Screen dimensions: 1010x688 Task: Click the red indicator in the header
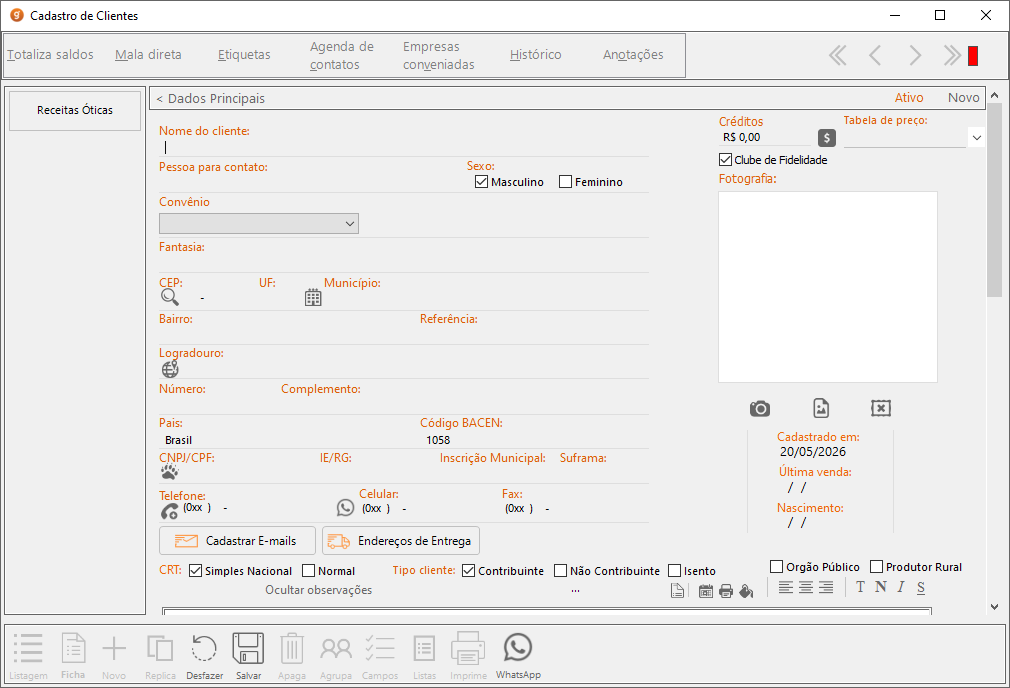(x=973, y=56)
